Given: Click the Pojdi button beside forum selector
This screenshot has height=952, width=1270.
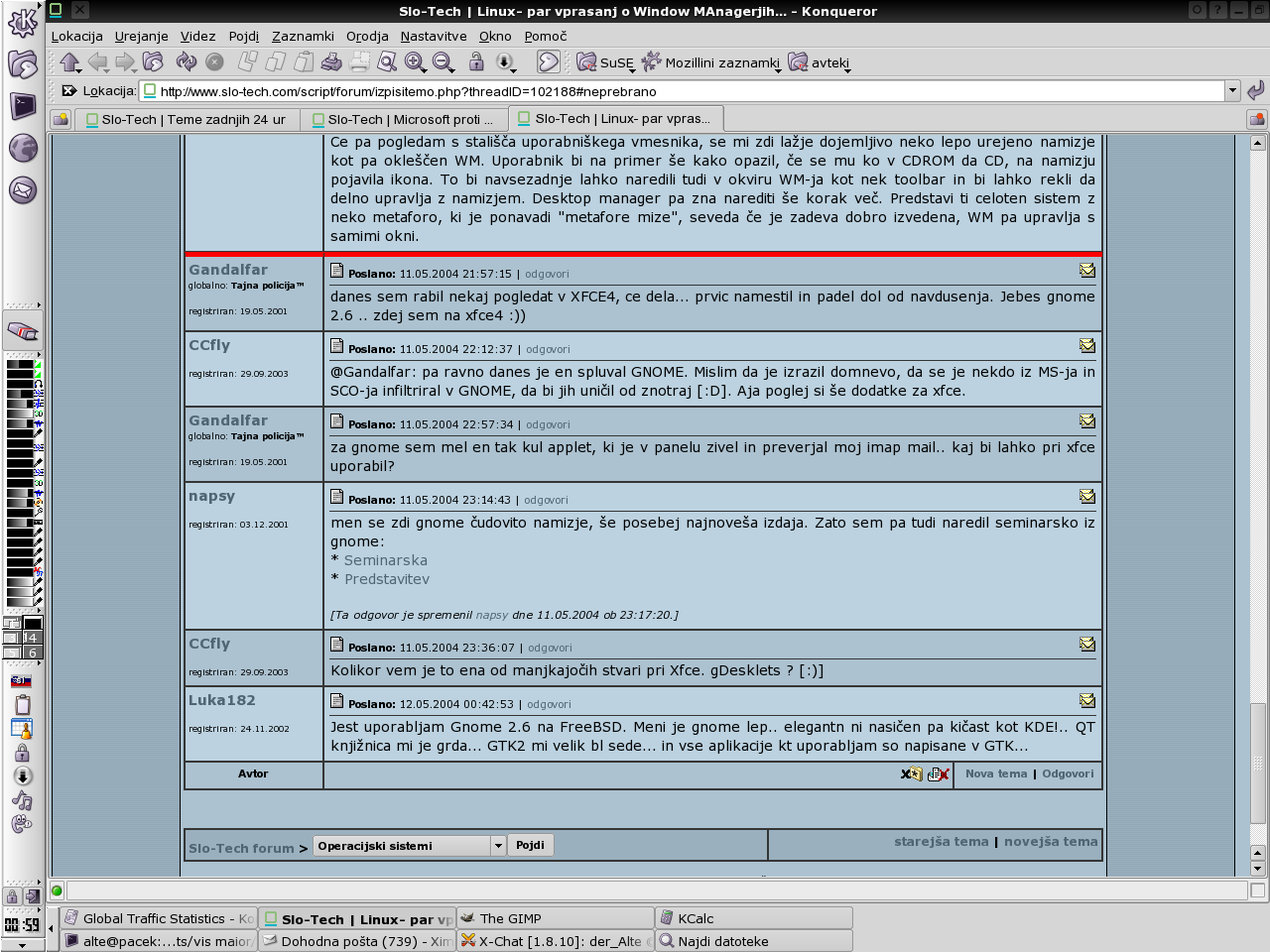Looking at the screenshot, I should (x=530, y=845).
